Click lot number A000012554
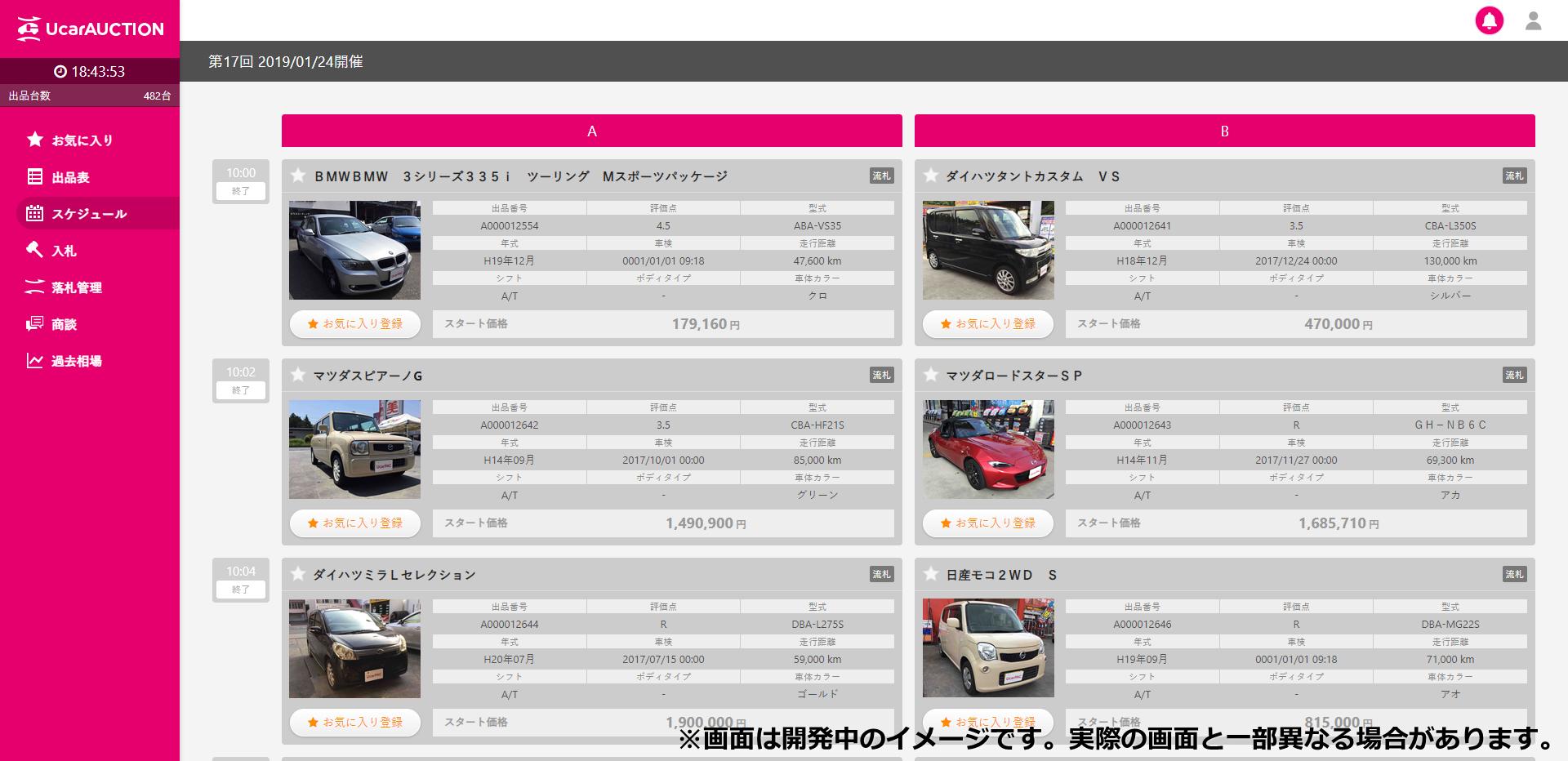Image resolution: width=1568 pixels, height=761 pixels. pos(510,226)
